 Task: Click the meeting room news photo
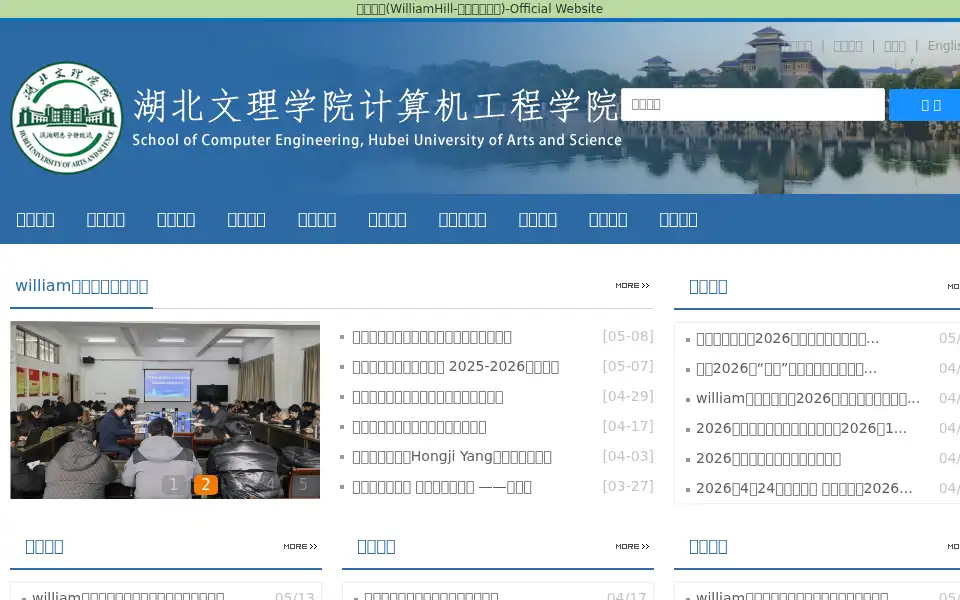[x=165, y=410]
